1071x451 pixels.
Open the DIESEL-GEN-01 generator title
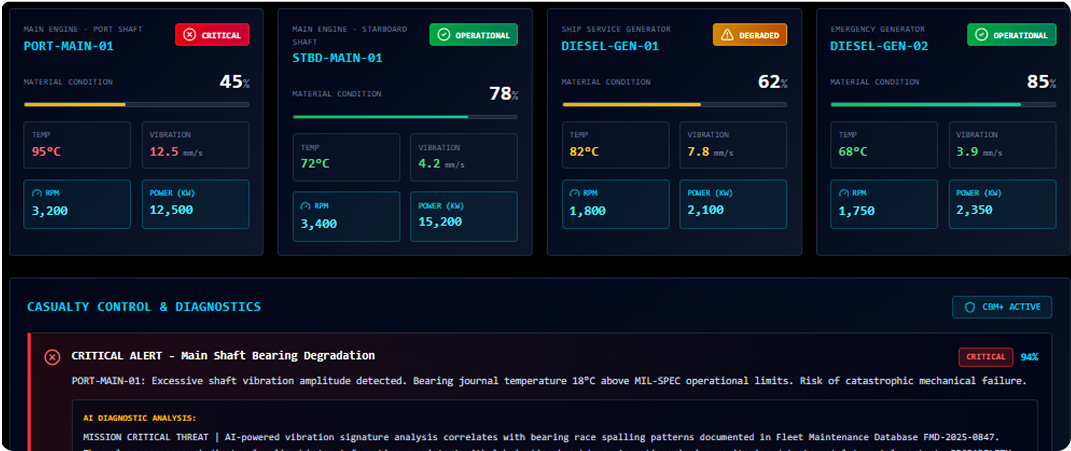pyautogui.click(x=609, y=46)
